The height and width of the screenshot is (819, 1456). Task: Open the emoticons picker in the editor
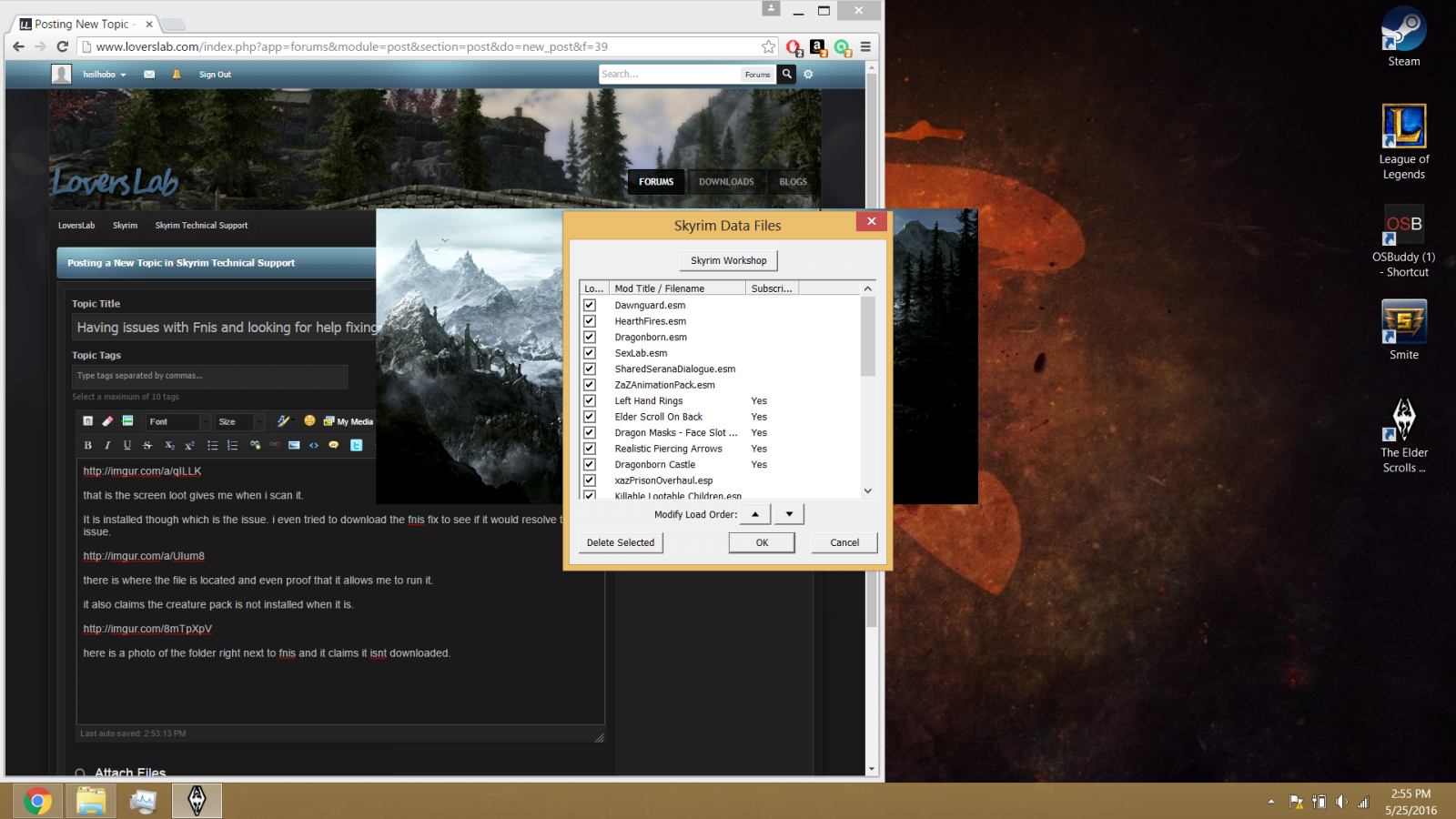tap(309, 421)
